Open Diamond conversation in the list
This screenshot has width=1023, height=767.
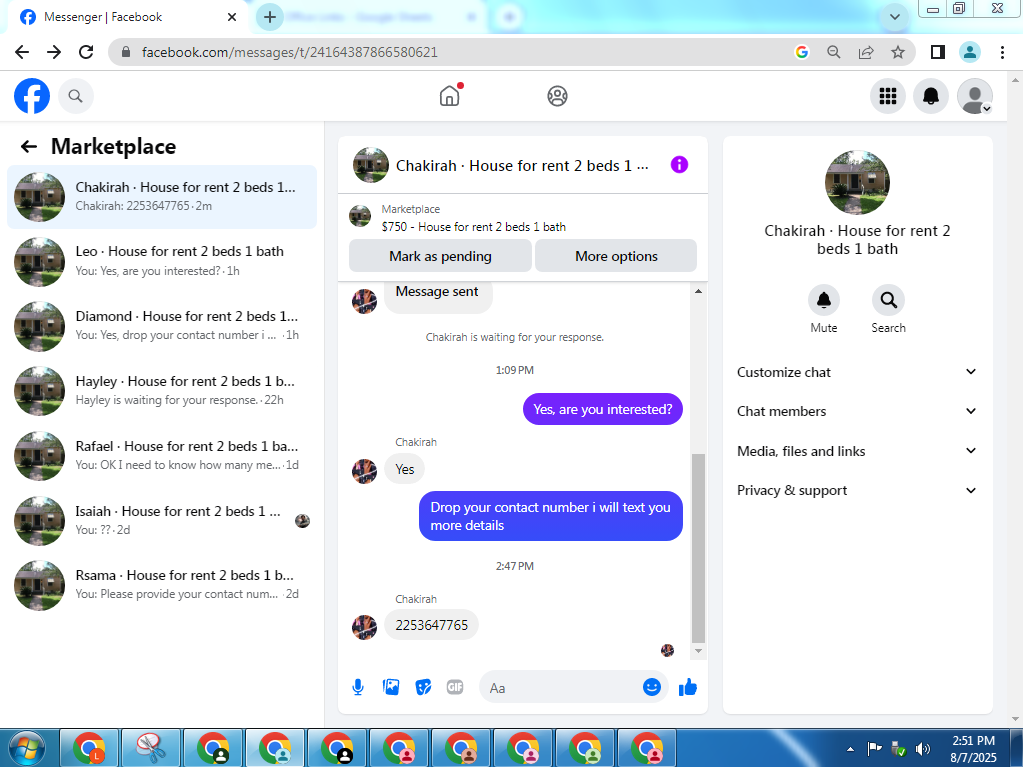(x=162, y=325)
